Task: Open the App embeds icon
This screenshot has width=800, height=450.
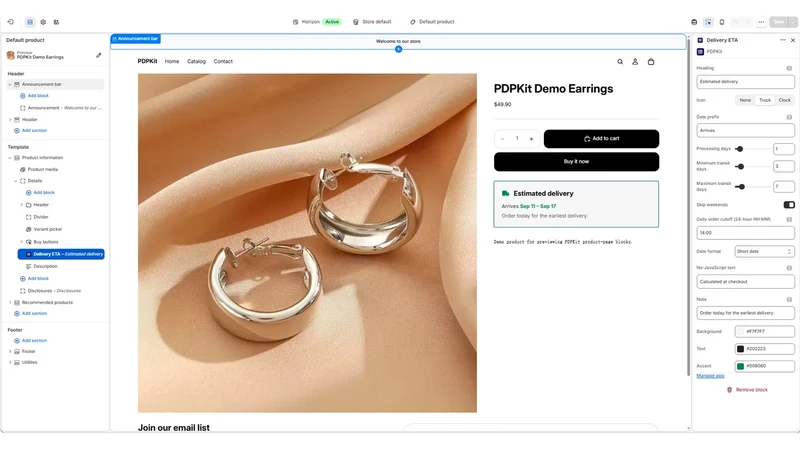Action: click(56, 22)
